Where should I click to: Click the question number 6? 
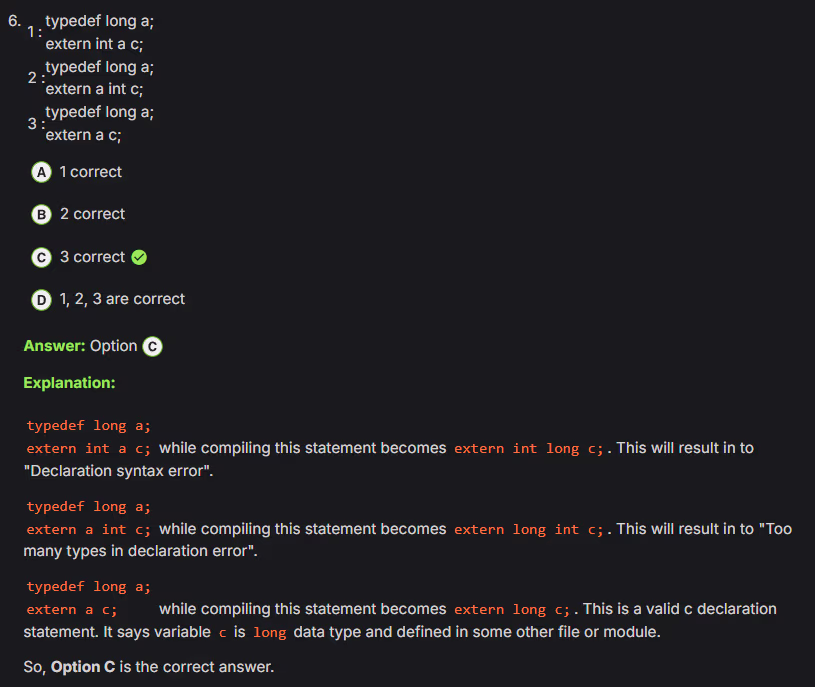click(13, 19)
